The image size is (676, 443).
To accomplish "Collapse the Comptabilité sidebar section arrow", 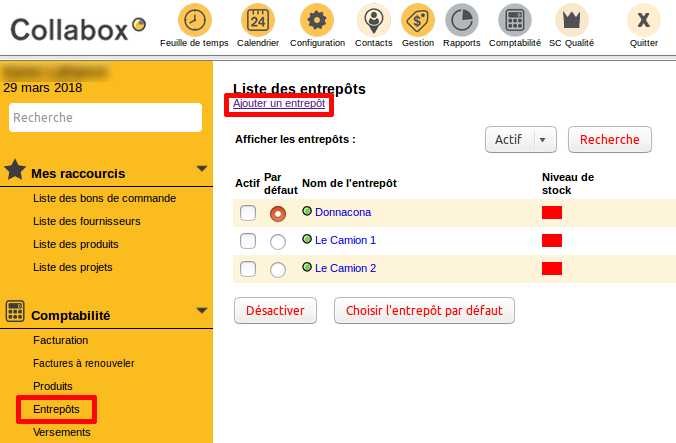I will pos(201,311).
